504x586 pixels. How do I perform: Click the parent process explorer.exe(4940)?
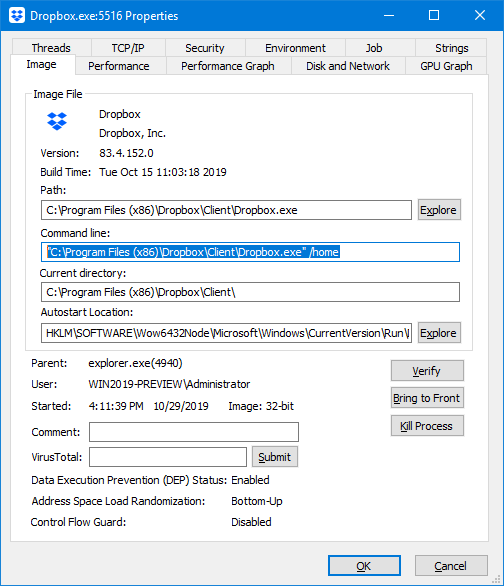coord(135,363)
